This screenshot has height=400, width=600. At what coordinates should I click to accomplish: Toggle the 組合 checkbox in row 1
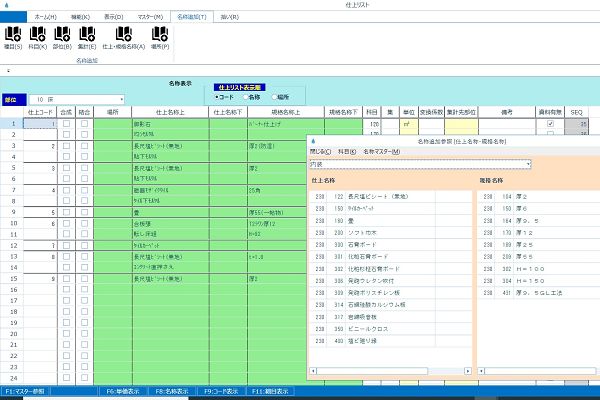tap(84, 124)
